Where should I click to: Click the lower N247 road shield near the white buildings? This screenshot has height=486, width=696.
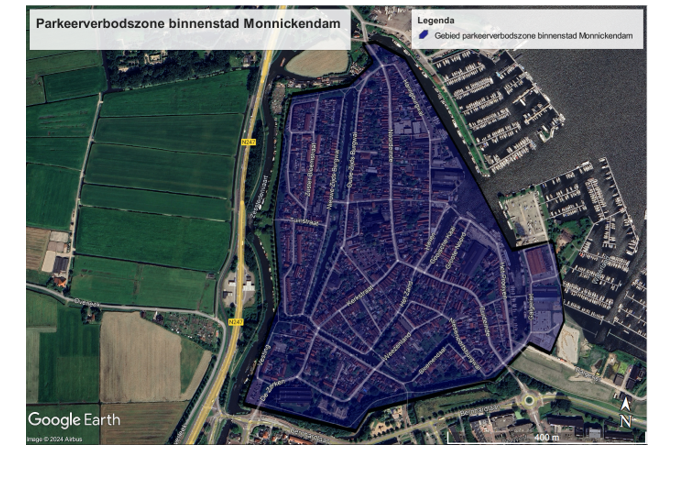click(234, 322)
